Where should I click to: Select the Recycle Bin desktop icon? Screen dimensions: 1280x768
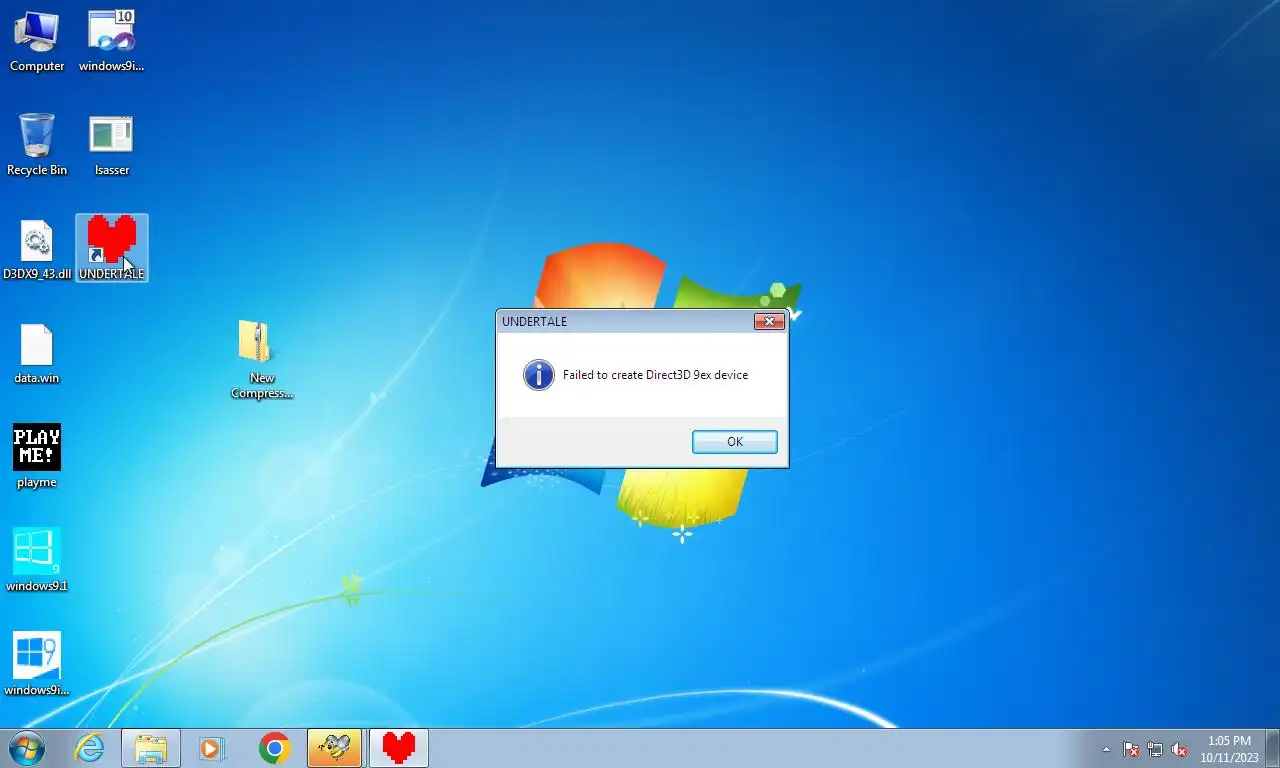[x=37, y=145]
